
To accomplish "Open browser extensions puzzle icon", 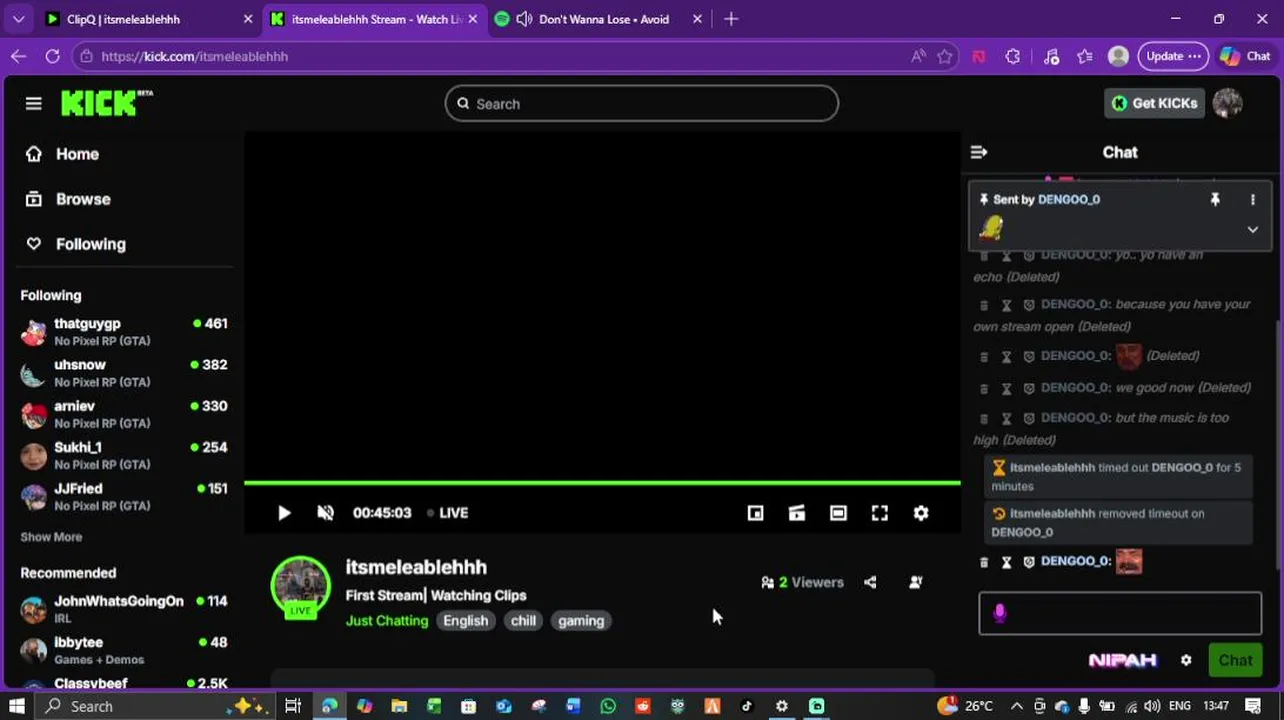I will [1013, 56].
